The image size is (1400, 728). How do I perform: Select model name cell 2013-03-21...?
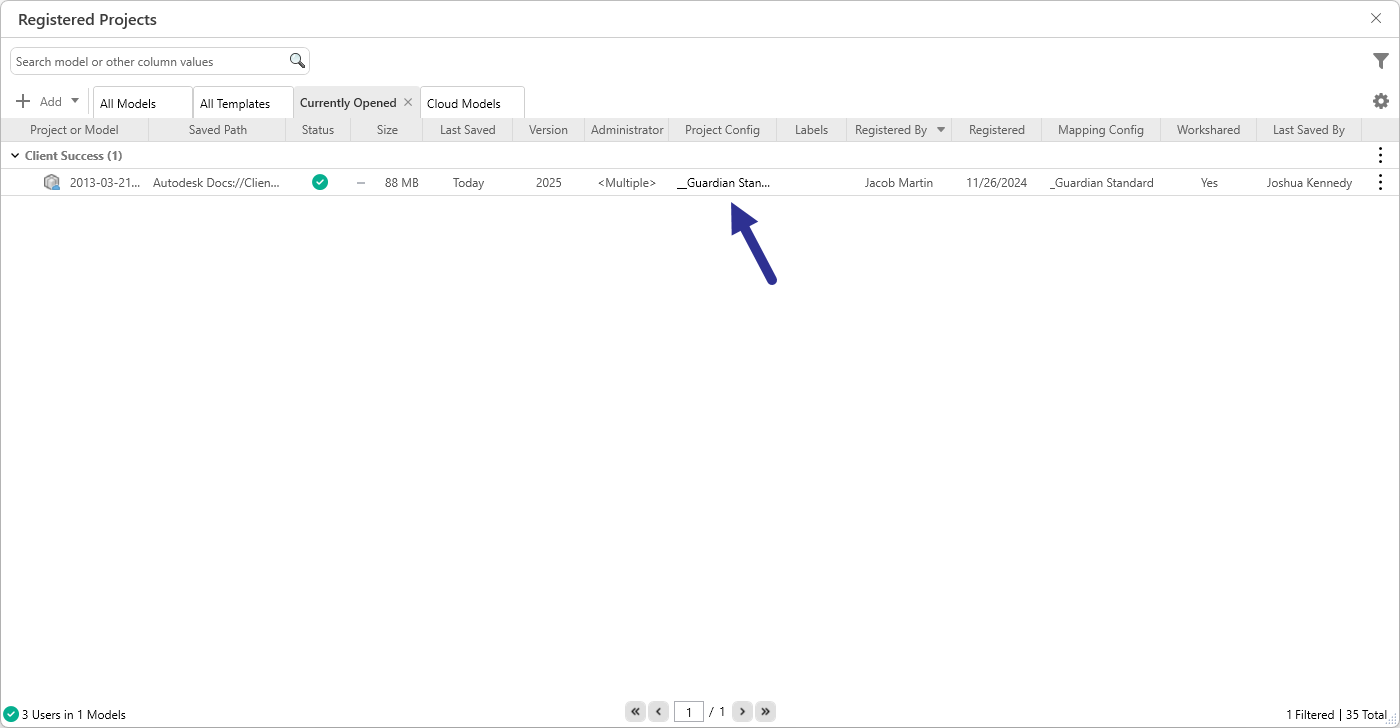point(105,183)
